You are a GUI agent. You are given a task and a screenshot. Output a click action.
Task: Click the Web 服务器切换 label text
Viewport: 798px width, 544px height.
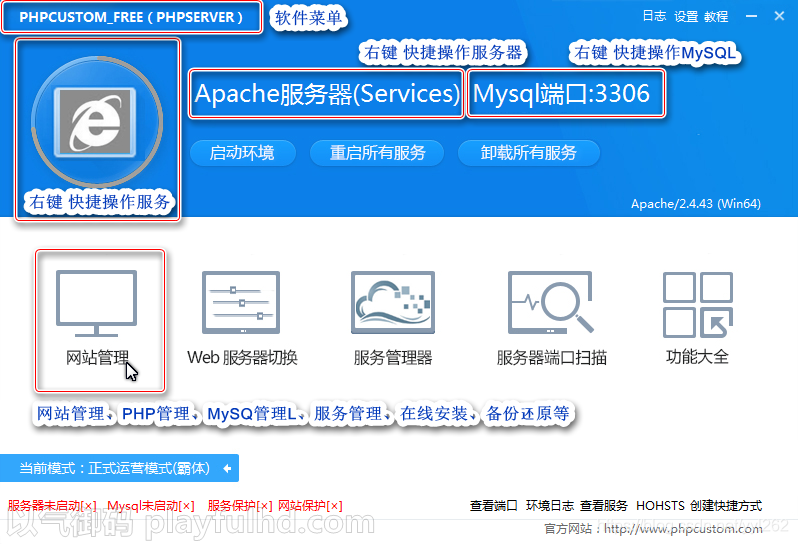coord(242,357)
